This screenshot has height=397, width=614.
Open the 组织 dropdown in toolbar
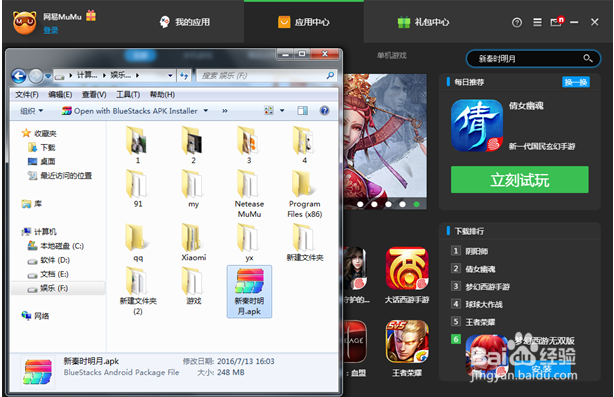pyautogui.click(x=31, y=111)
